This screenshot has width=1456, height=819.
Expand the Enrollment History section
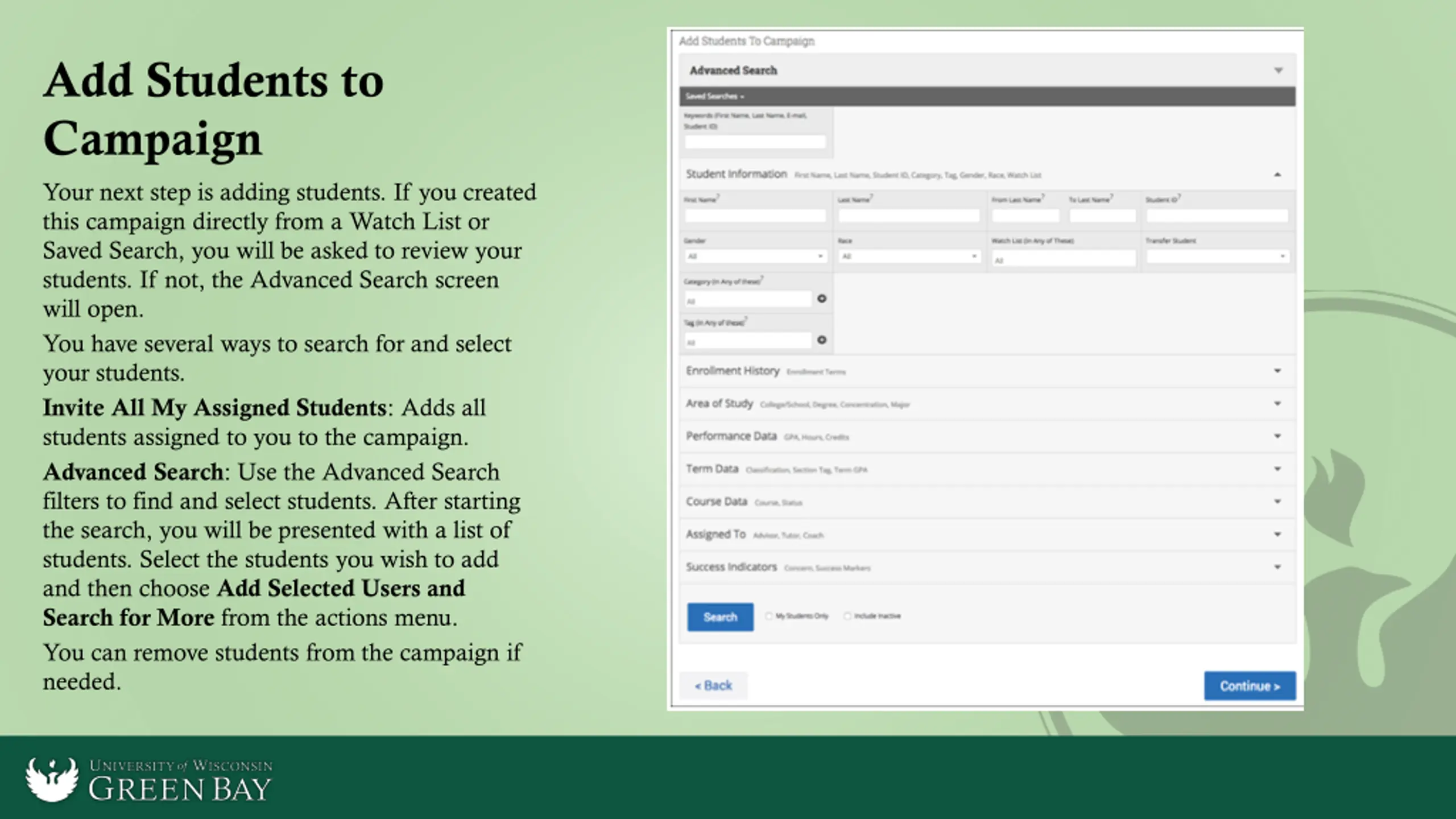pos(1277,371)
